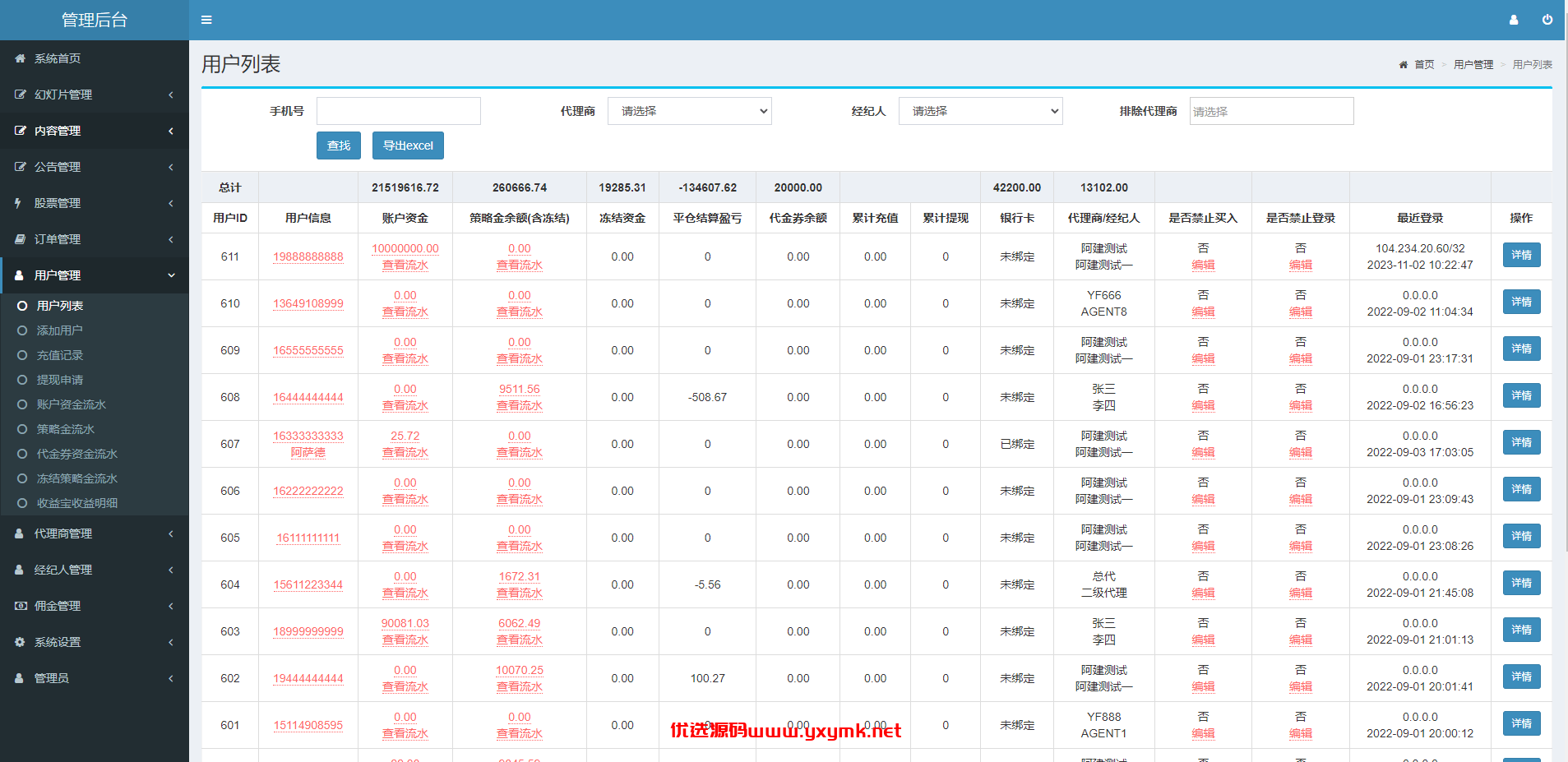Viewport: 1568px width, 762px height.
Task: Click the money icon next to 佣金管理
Action: (x=21, y=606)
